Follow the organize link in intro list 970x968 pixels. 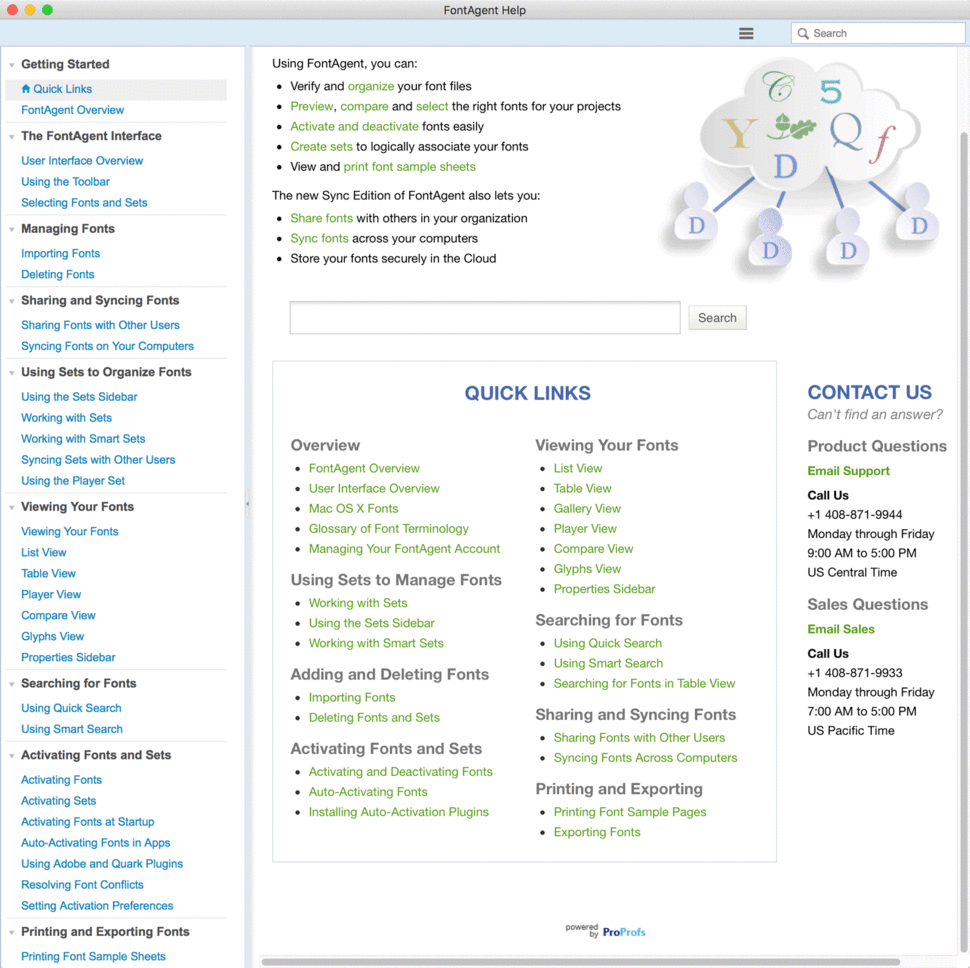[371, 87]
